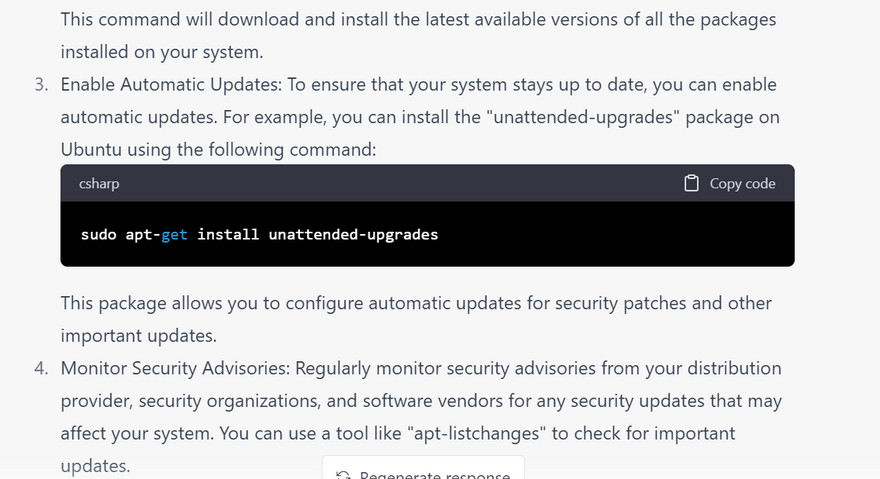The width and height of the screenshot is (880, 479).
Task: Click the word "Ubuntu" before the code block
Action: click(89, 149)
